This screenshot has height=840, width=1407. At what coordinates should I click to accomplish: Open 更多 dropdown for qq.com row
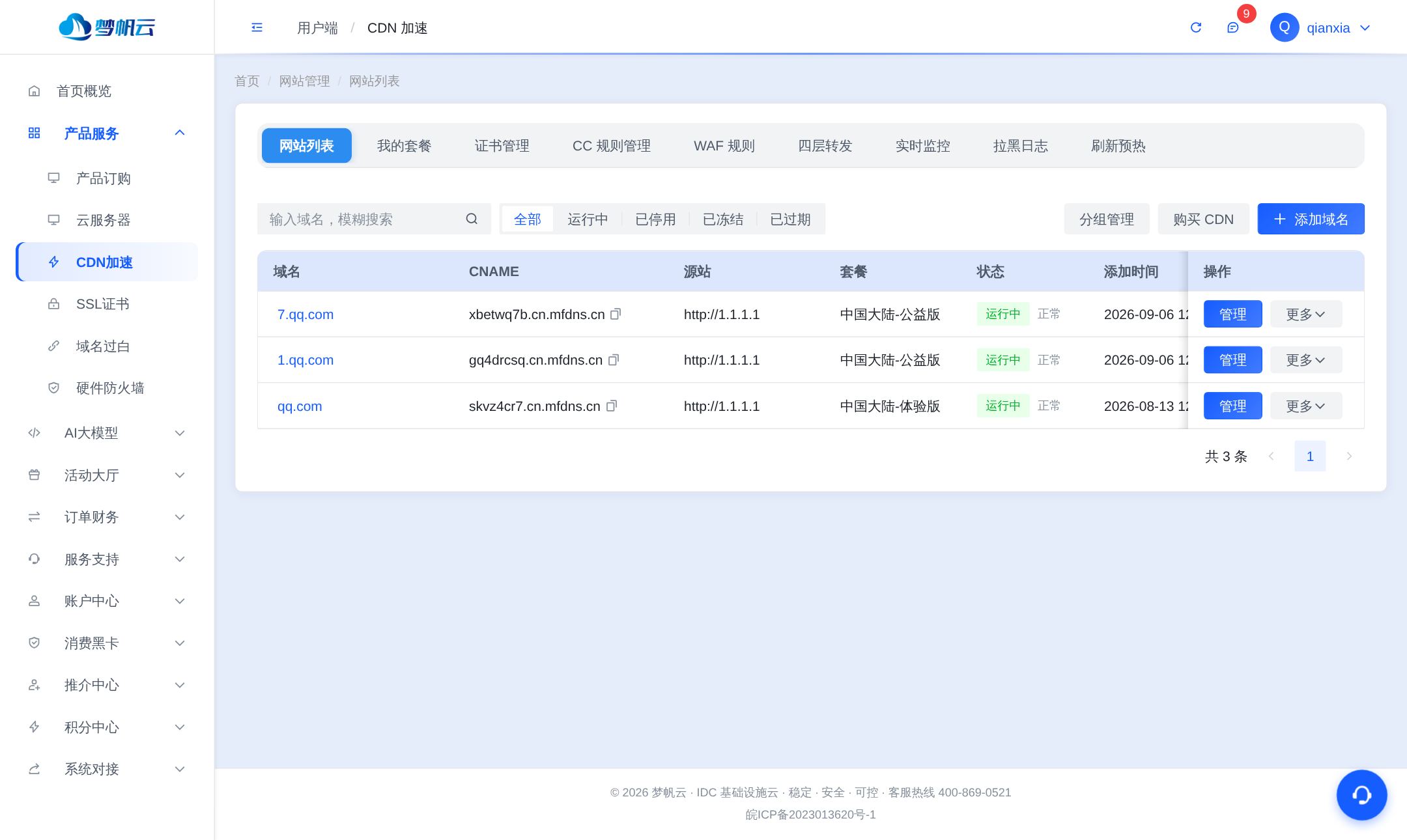(x=1305, y=406)
